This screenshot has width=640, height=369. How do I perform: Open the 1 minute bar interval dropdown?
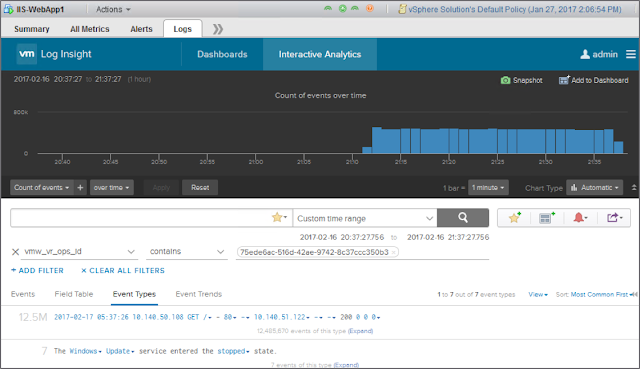[x=488, y=187]
